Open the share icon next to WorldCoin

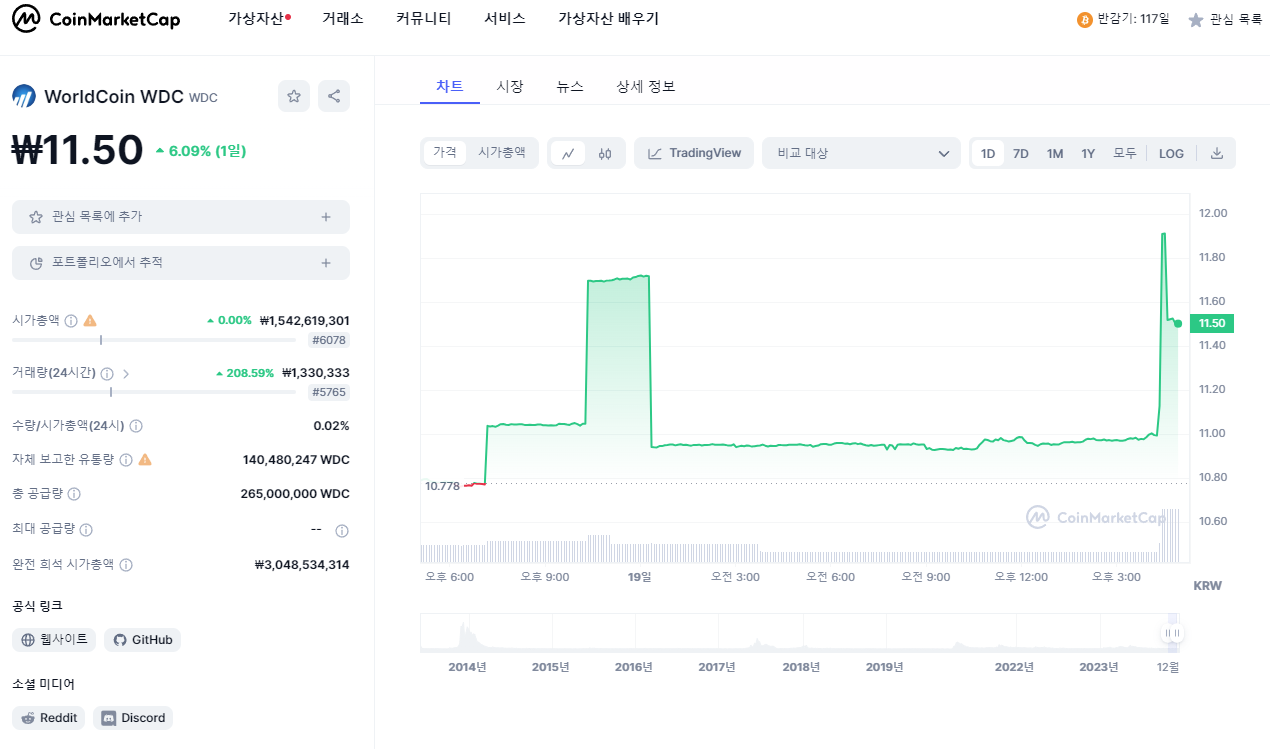click(334, 96)
